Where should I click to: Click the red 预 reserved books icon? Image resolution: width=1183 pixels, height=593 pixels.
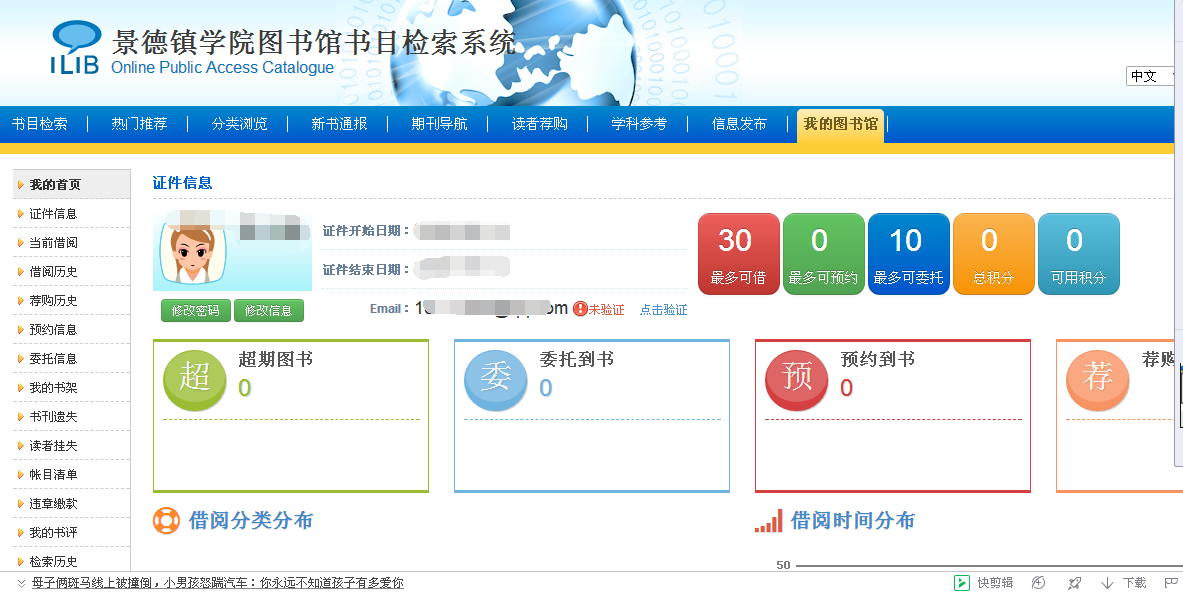(x=796, y=378)
